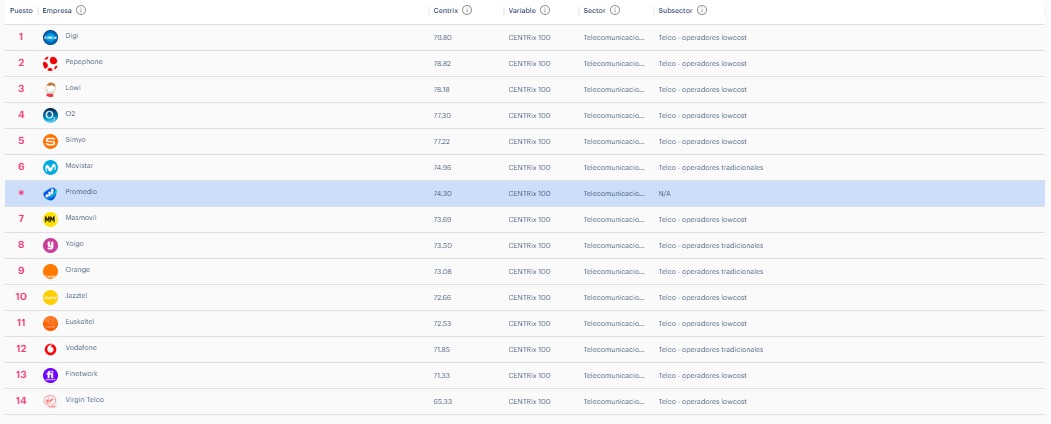Viewport: 1051px width, 424px height.
Task: Click the Digi company logo icon
Action: (51, 37)
